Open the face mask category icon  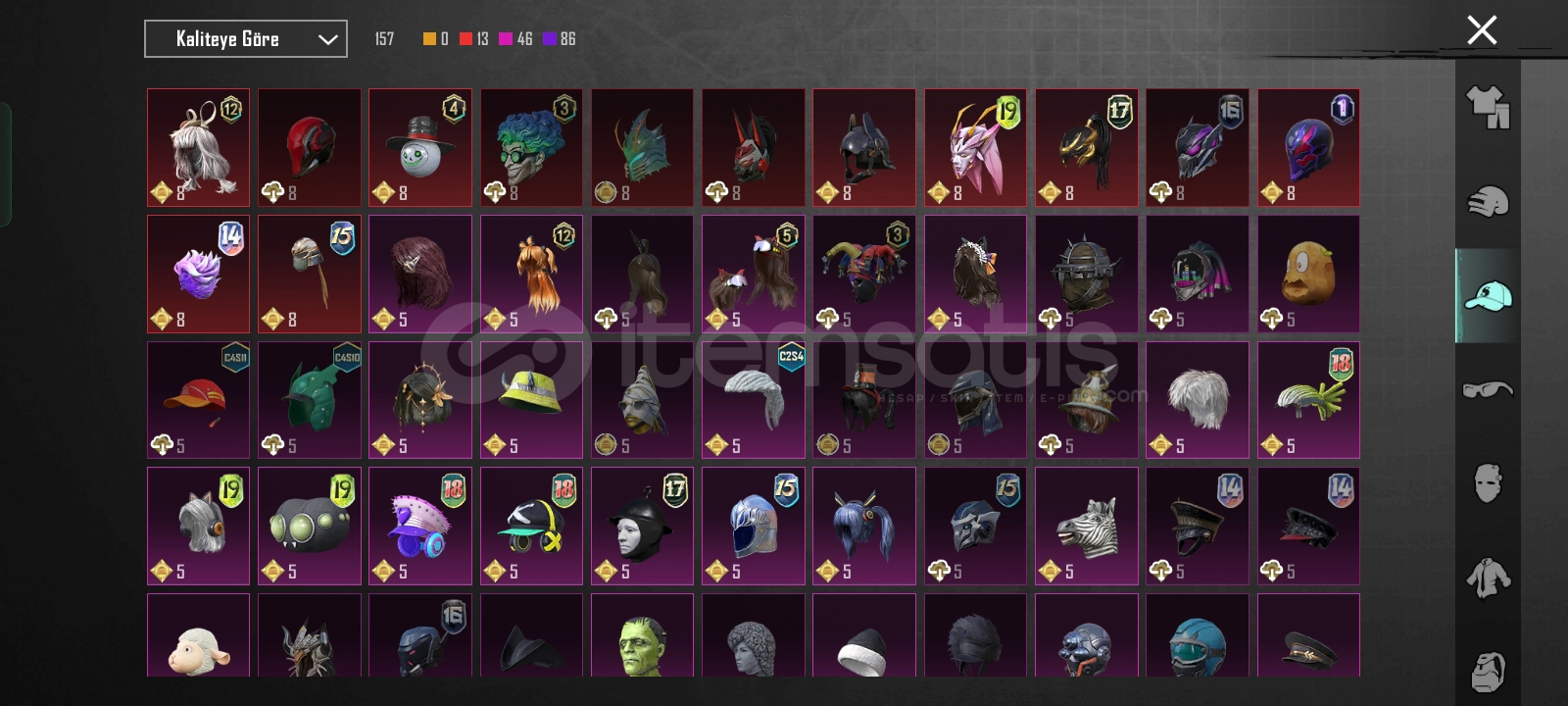(1488, 482)
